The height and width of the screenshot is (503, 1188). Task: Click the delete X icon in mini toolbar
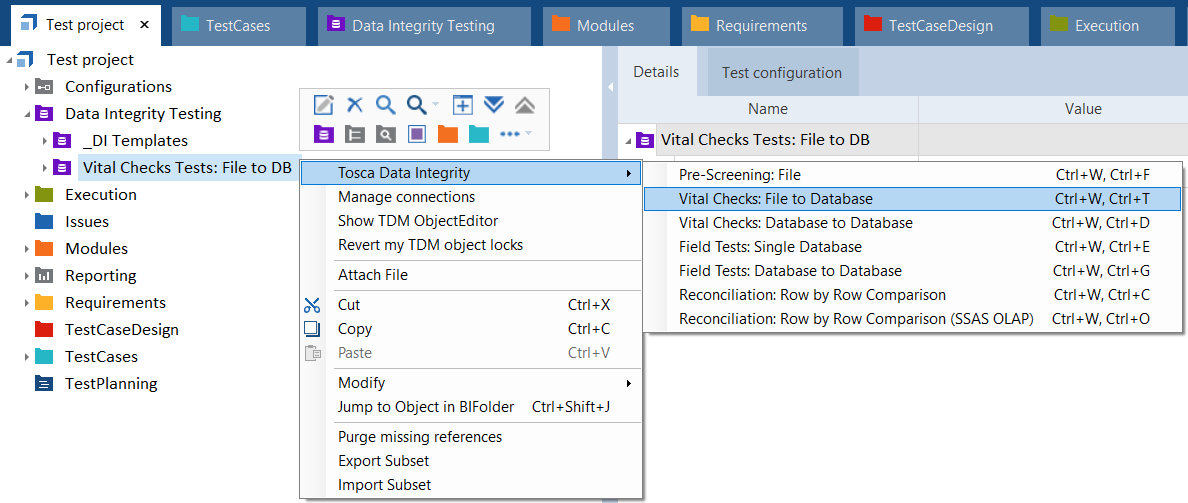click(355, 105)
